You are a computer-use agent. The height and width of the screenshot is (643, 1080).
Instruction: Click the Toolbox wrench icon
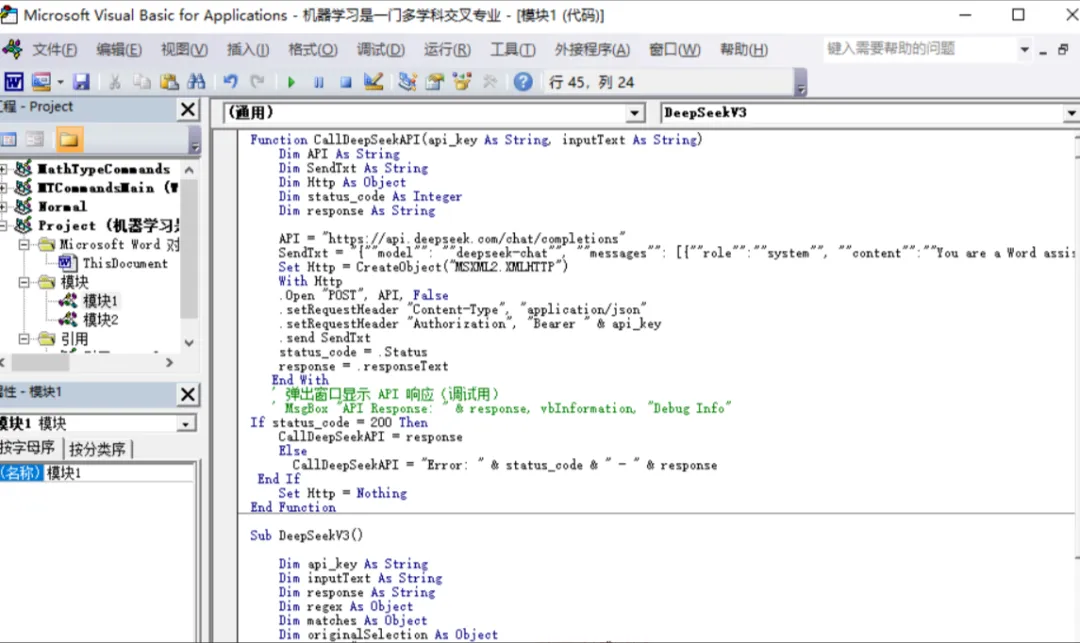click(x=490, y=82)
